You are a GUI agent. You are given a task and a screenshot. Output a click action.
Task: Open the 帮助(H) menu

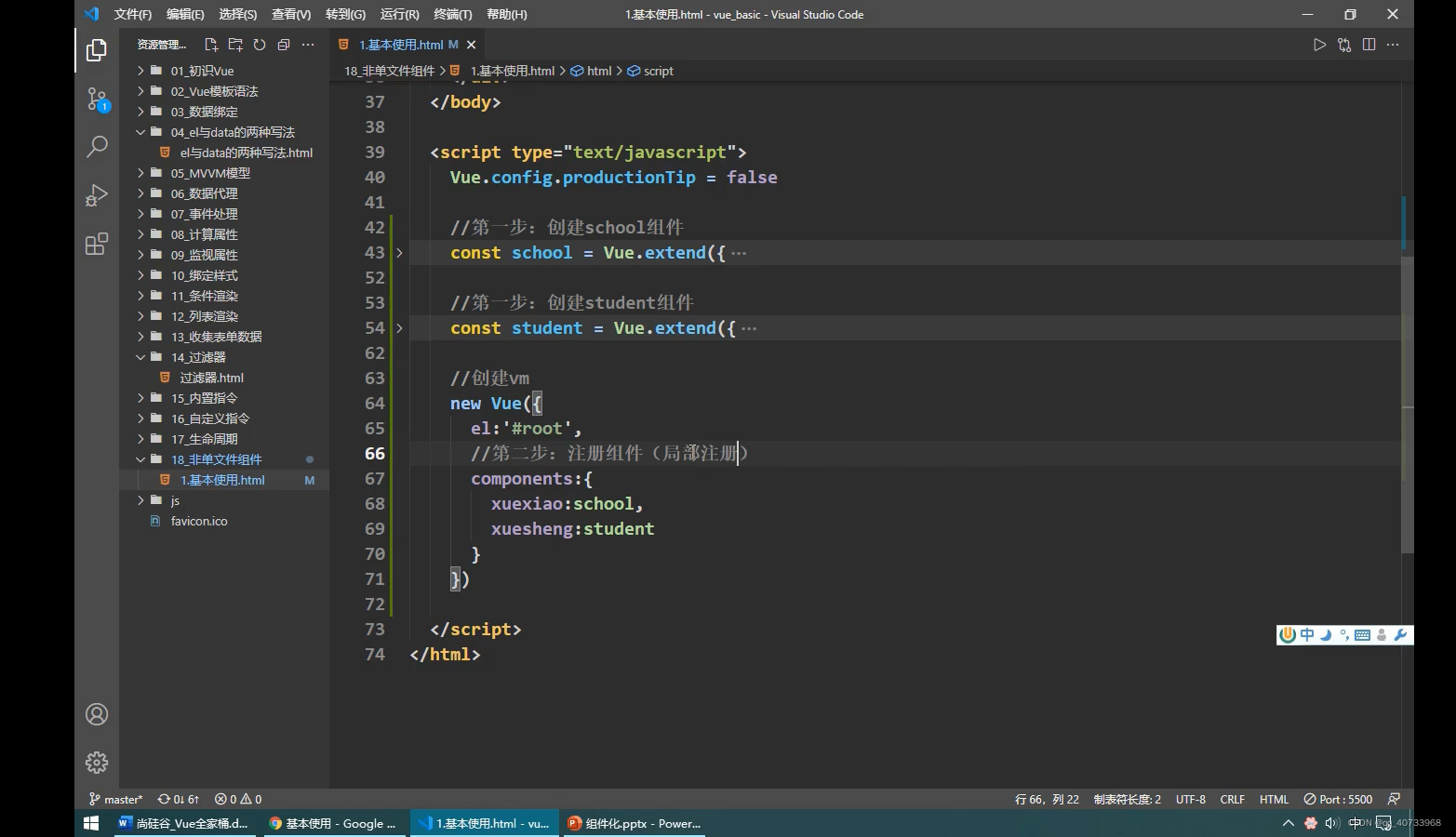pyautogui.click(x=506, y=14)
